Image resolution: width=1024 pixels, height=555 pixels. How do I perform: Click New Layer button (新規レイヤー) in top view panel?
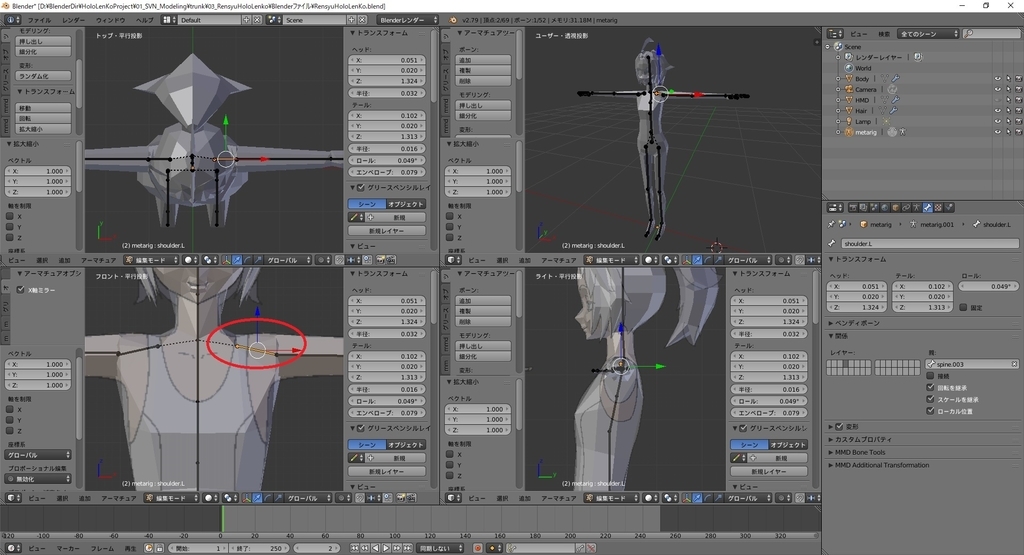[x=387, y=231]
